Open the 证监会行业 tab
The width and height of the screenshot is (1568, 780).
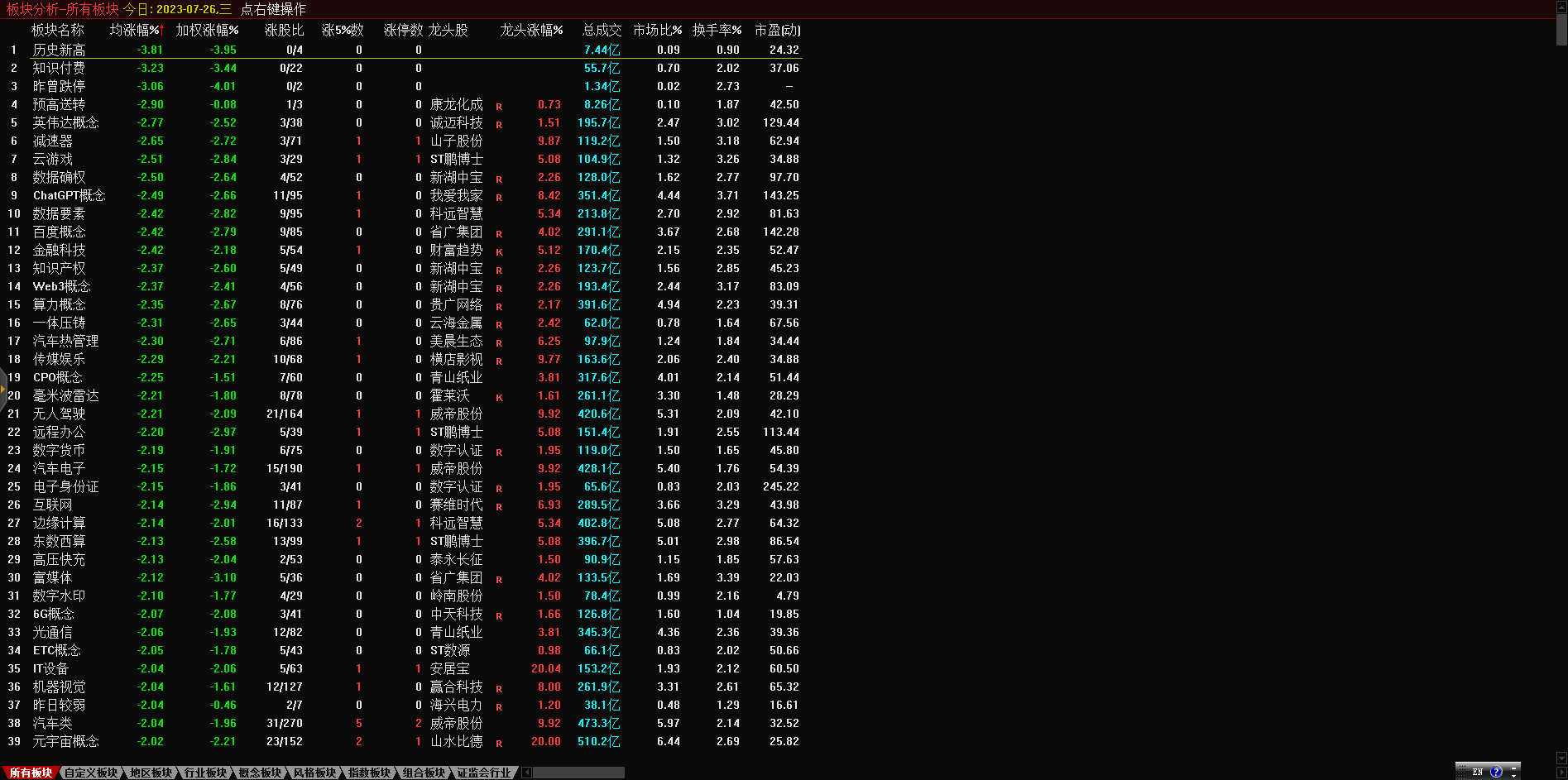click(484, 773)
